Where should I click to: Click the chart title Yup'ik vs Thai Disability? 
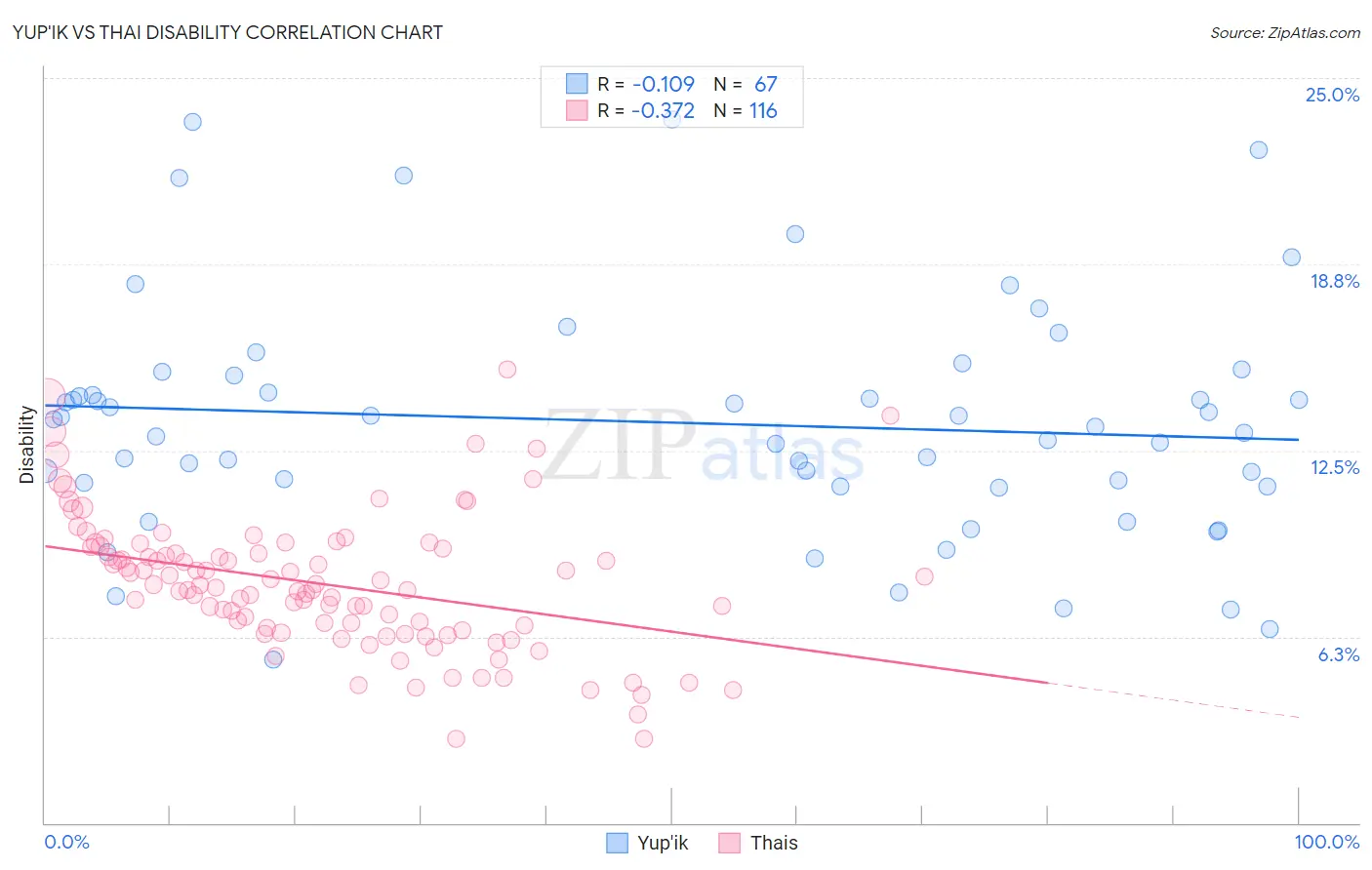pyautogui.click(x=227, y=32)
